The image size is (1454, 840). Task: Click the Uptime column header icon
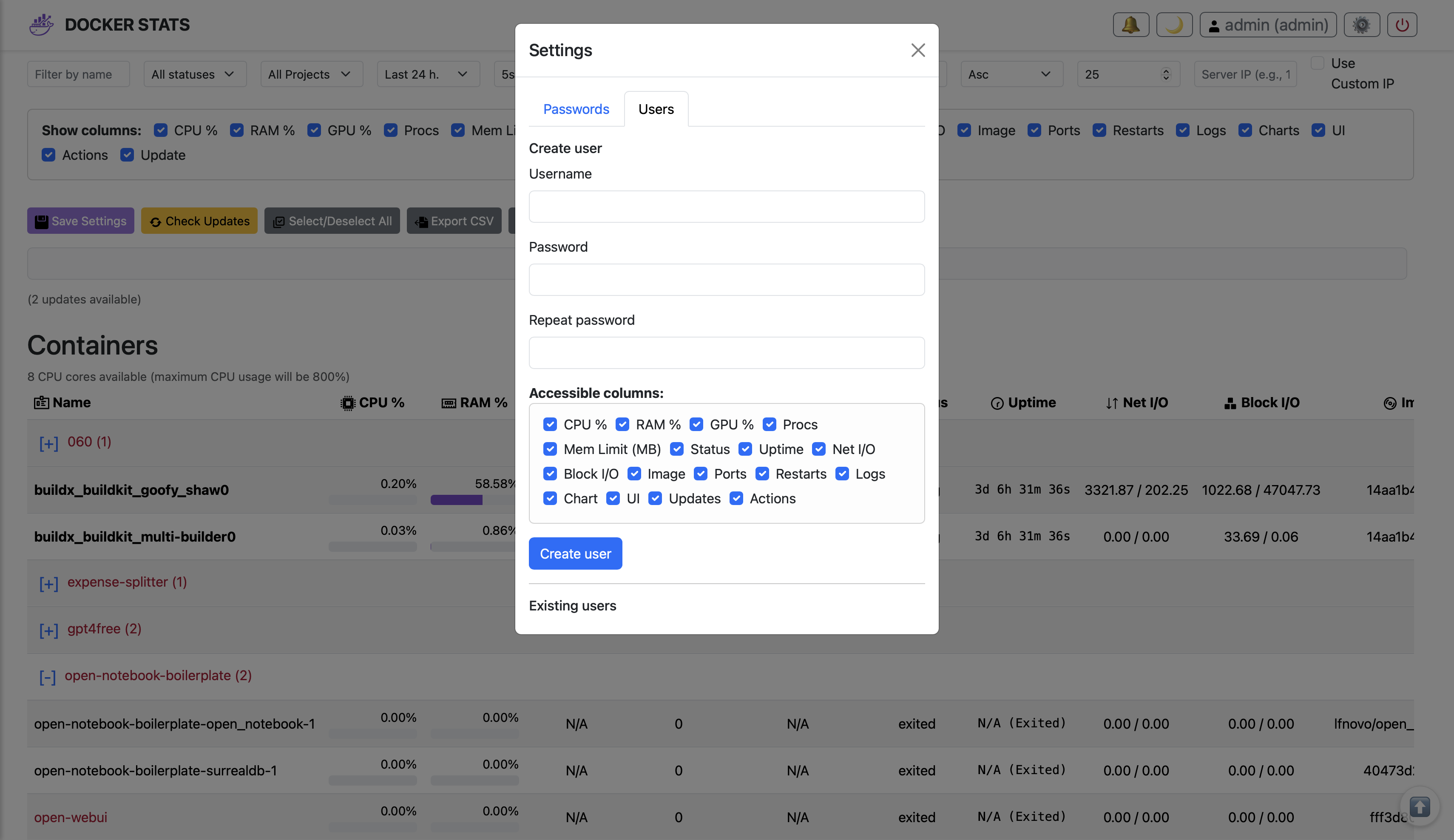click(x=997, y=403)
